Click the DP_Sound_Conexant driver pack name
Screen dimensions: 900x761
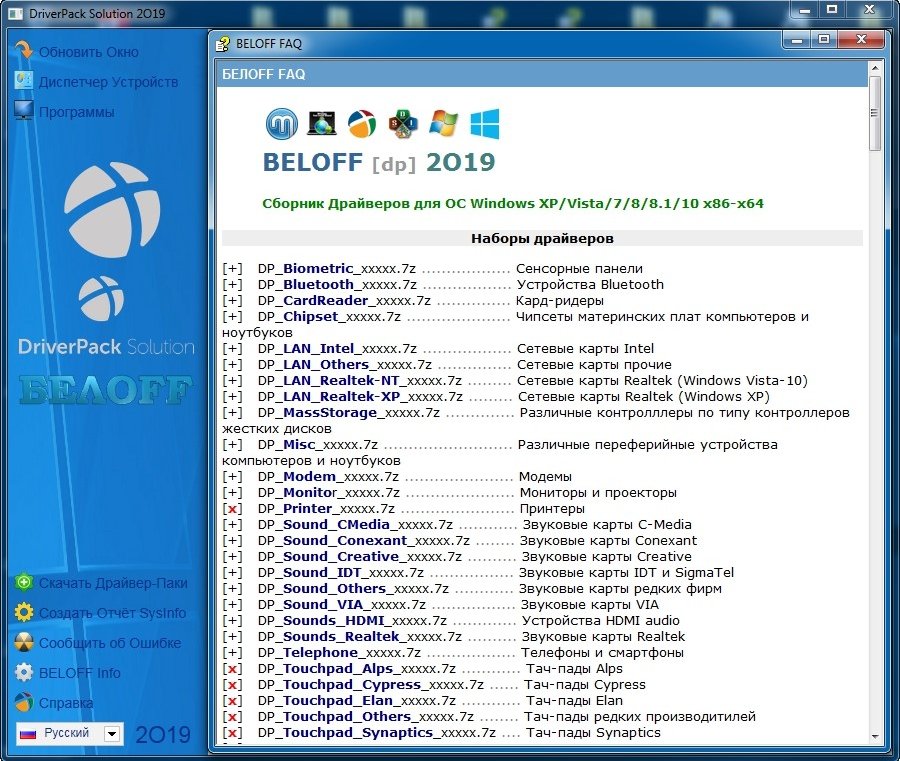click(x=364, y=541)
